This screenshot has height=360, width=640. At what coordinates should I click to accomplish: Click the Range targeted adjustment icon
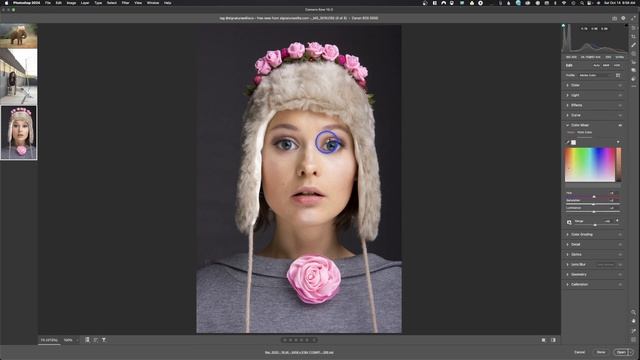coord(569,222)
